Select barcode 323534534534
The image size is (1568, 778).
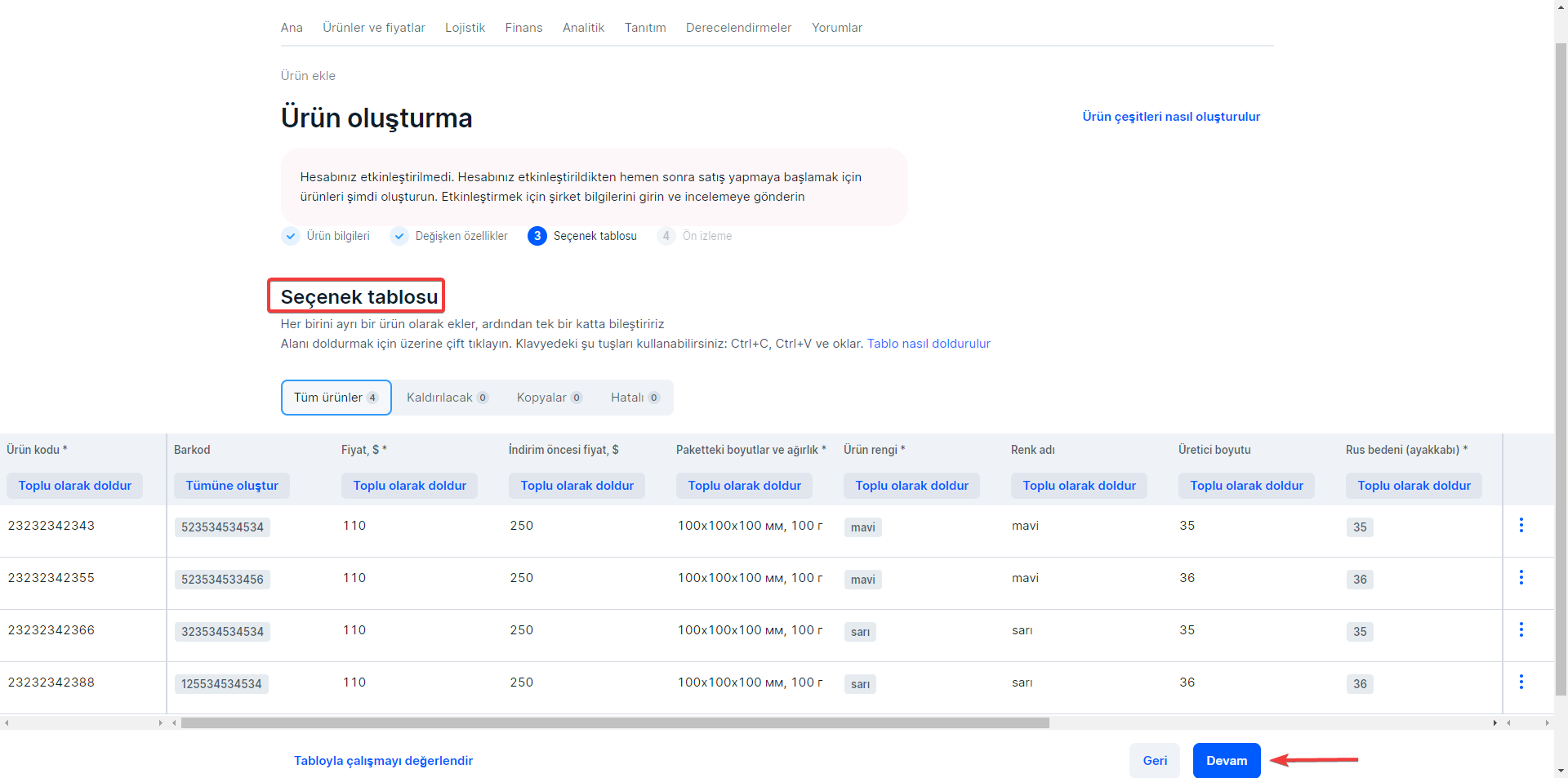click(x=222, y=632)
